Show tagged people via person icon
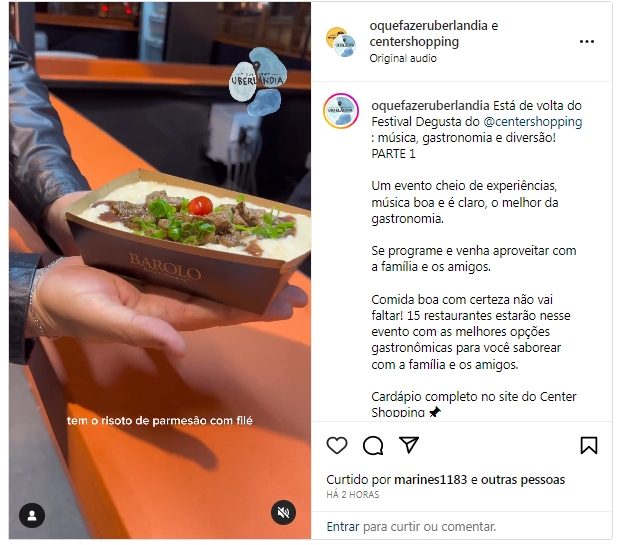 [x=32, y=515]
